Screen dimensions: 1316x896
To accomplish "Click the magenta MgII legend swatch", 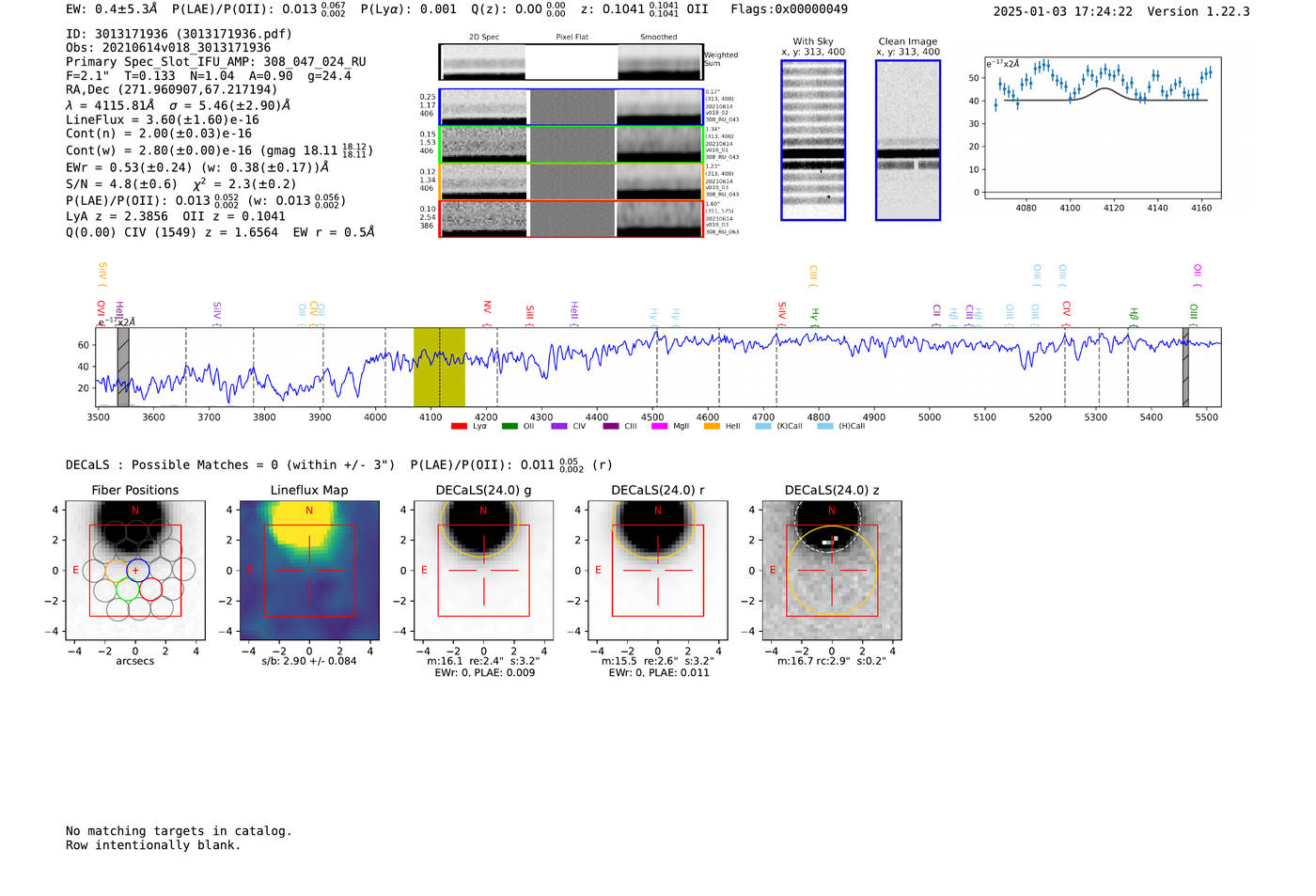I will point(659,426).
